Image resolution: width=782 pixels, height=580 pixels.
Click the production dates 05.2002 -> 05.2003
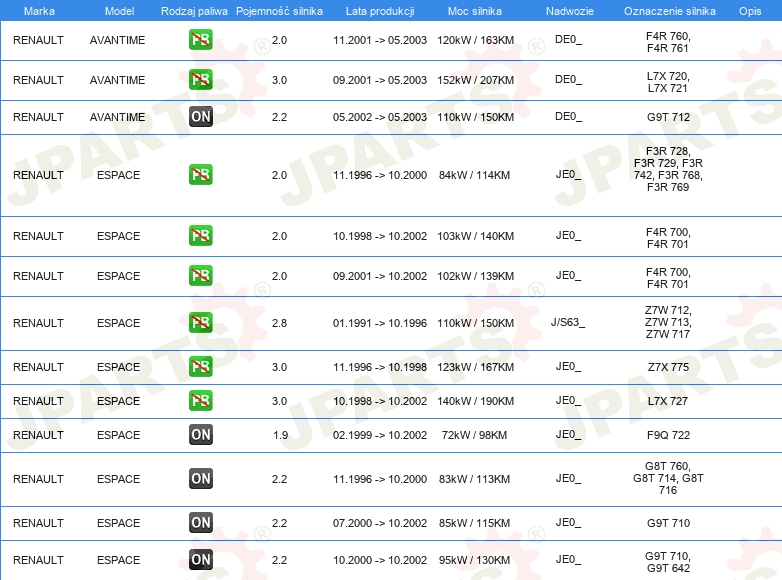(x=380, y=117)
